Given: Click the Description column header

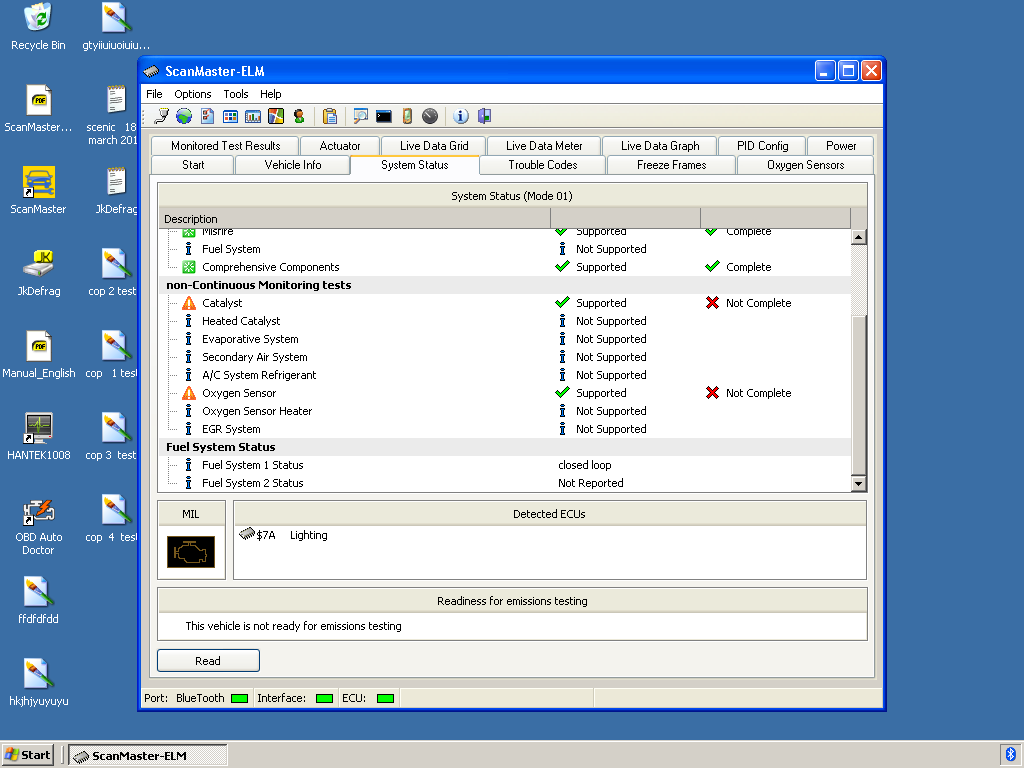Looking at the screenshot, I should 355,219.
